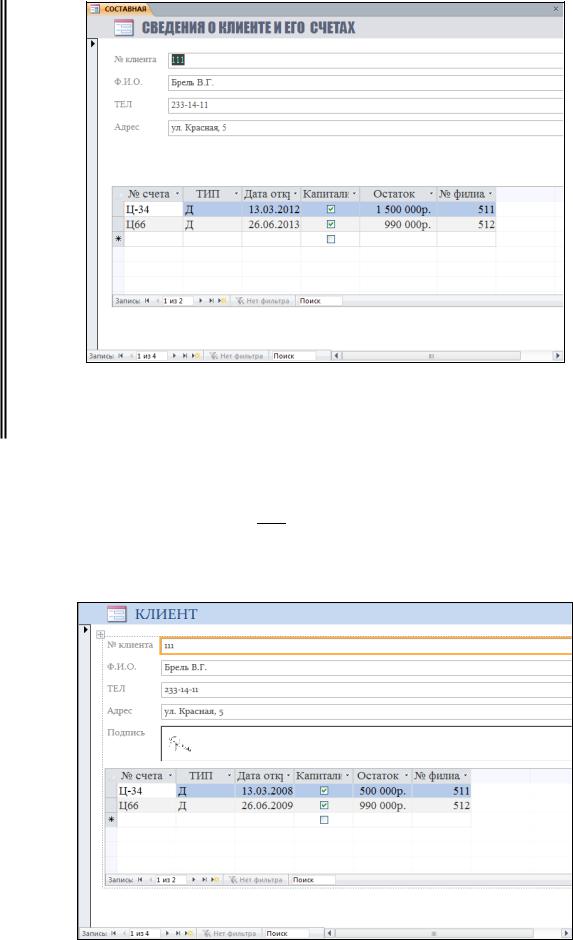573x940 pixels.
Task: Go to first record in КЛИЕНТ form's subform navigation
Action: point(140,880)
